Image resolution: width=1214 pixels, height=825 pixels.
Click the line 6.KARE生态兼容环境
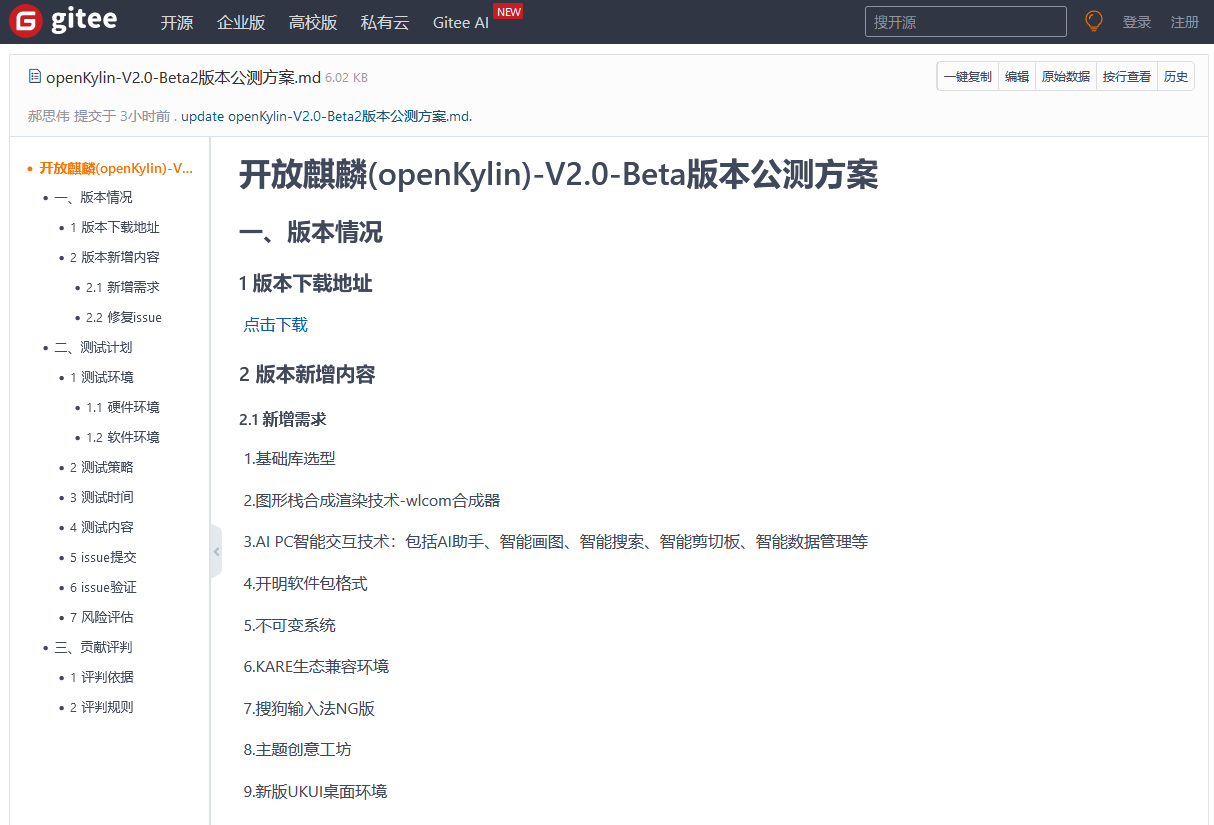point(316,666)
